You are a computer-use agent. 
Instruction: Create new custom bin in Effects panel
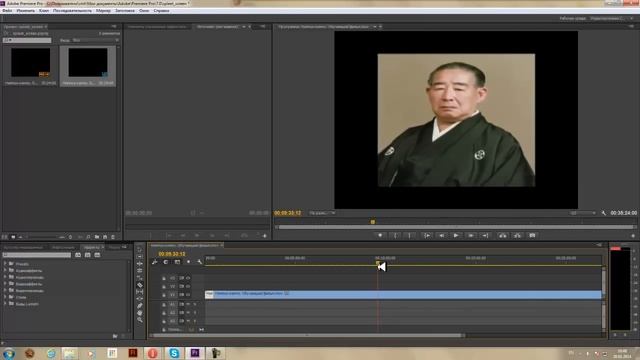[x=115, y=336]
